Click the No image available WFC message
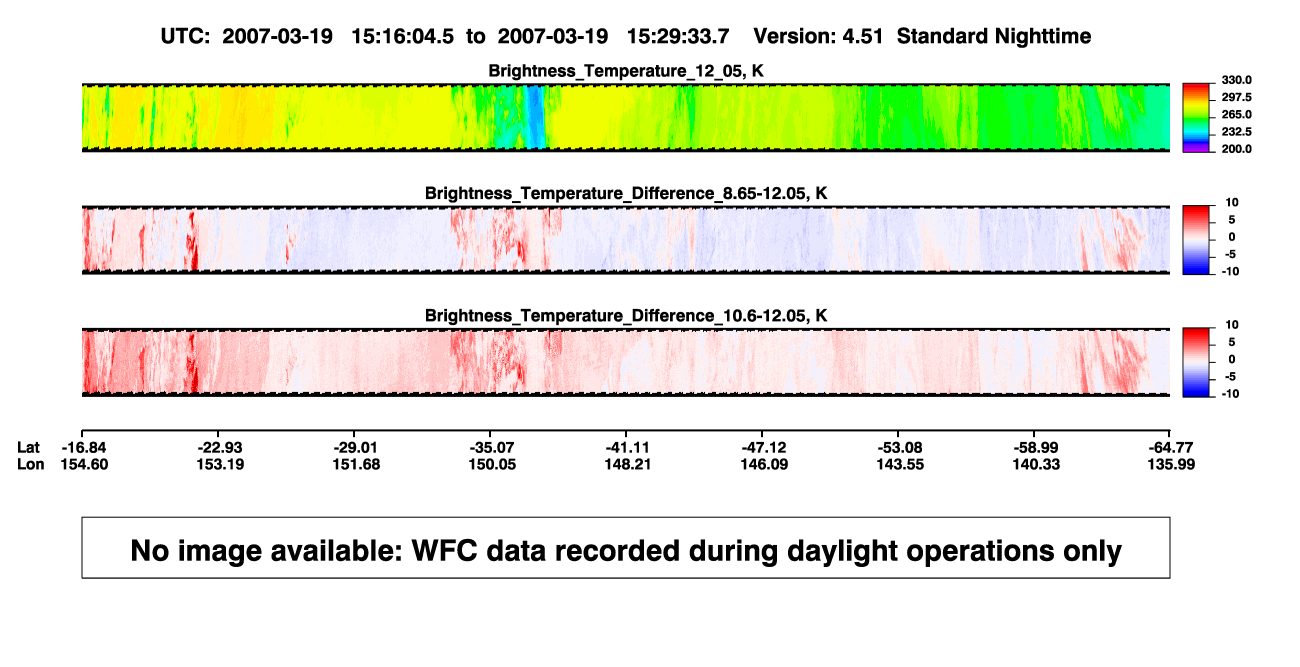 626,549
